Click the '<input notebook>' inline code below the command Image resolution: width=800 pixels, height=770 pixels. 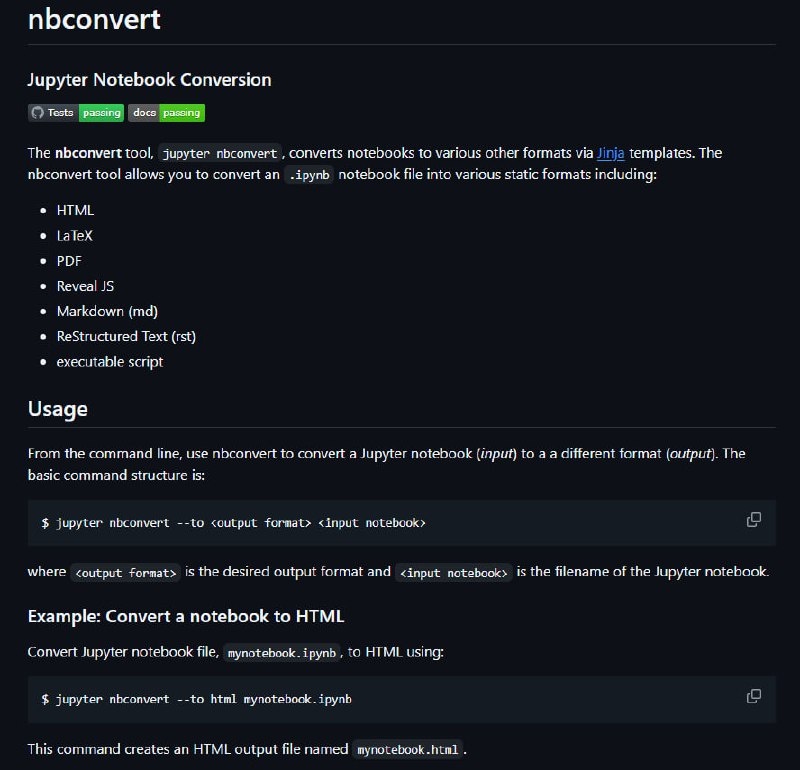[454, 573]
